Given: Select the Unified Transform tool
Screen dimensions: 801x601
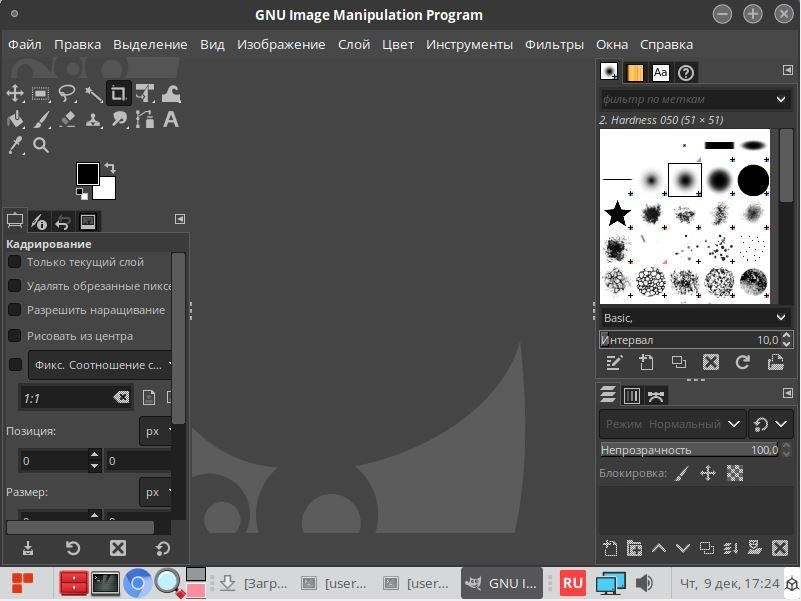Looking at the screenshot, I should point(145,94).
